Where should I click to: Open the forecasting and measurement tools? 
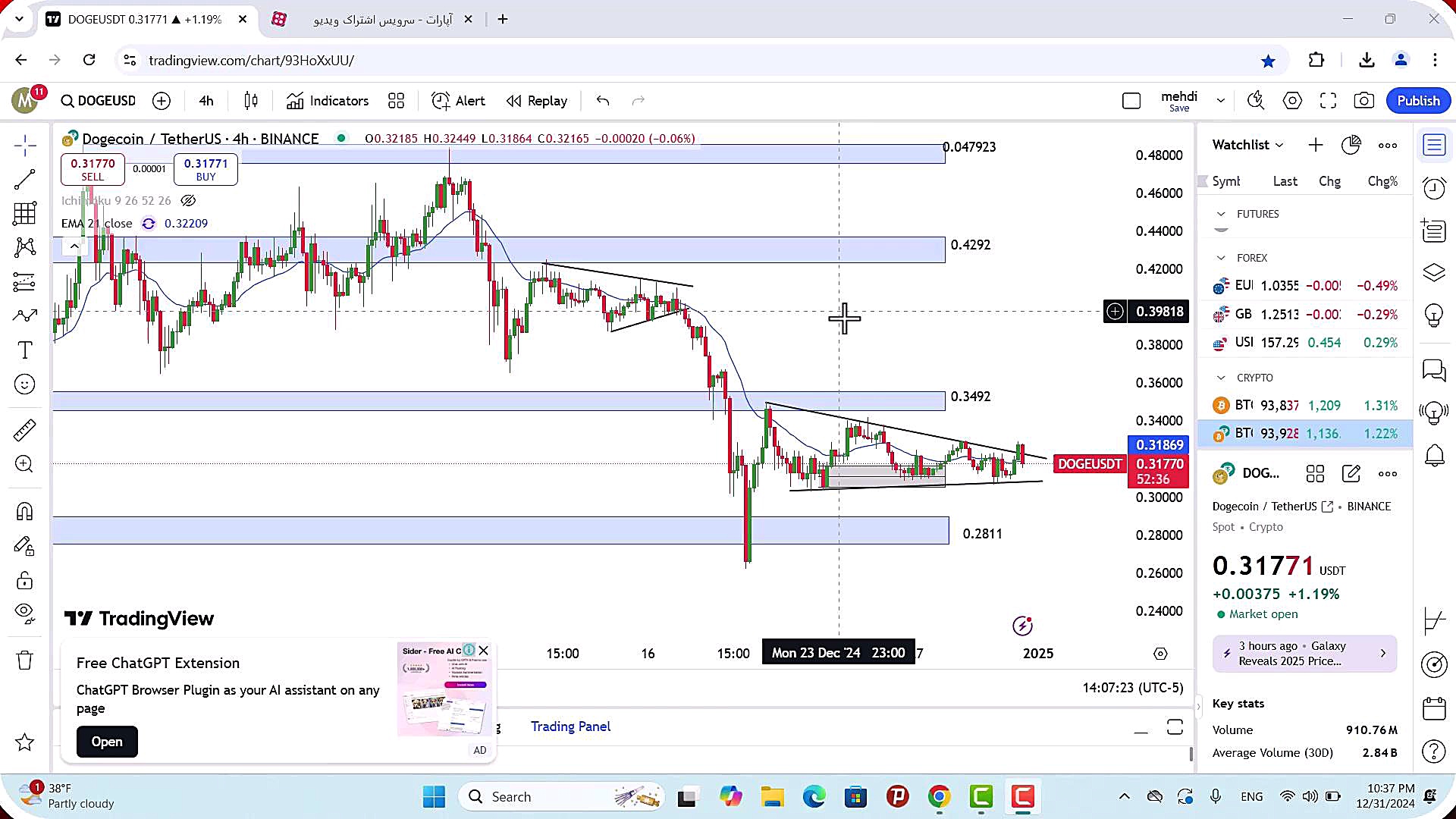click(x=24, y=282)
